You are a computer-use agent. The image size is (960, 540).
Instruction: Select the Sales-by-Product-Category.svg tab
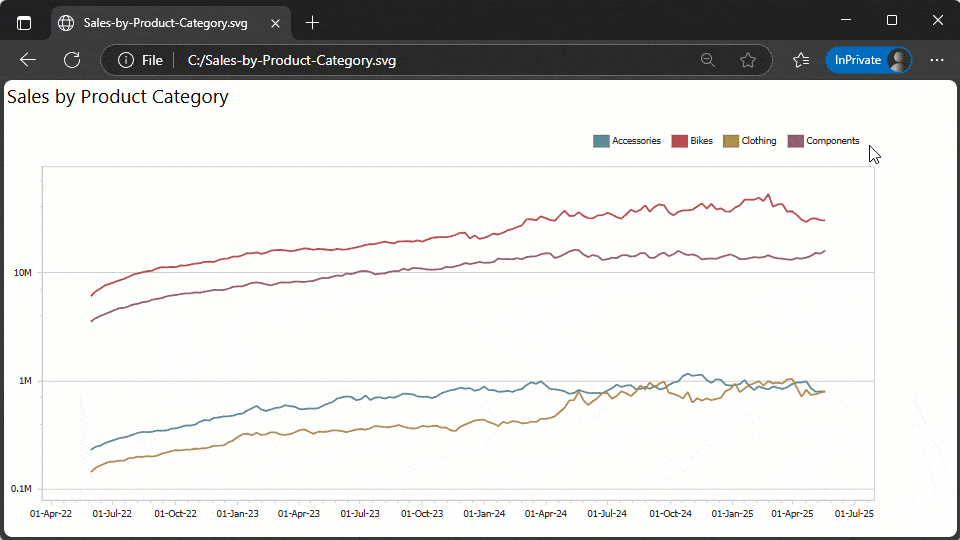point(160,22)
